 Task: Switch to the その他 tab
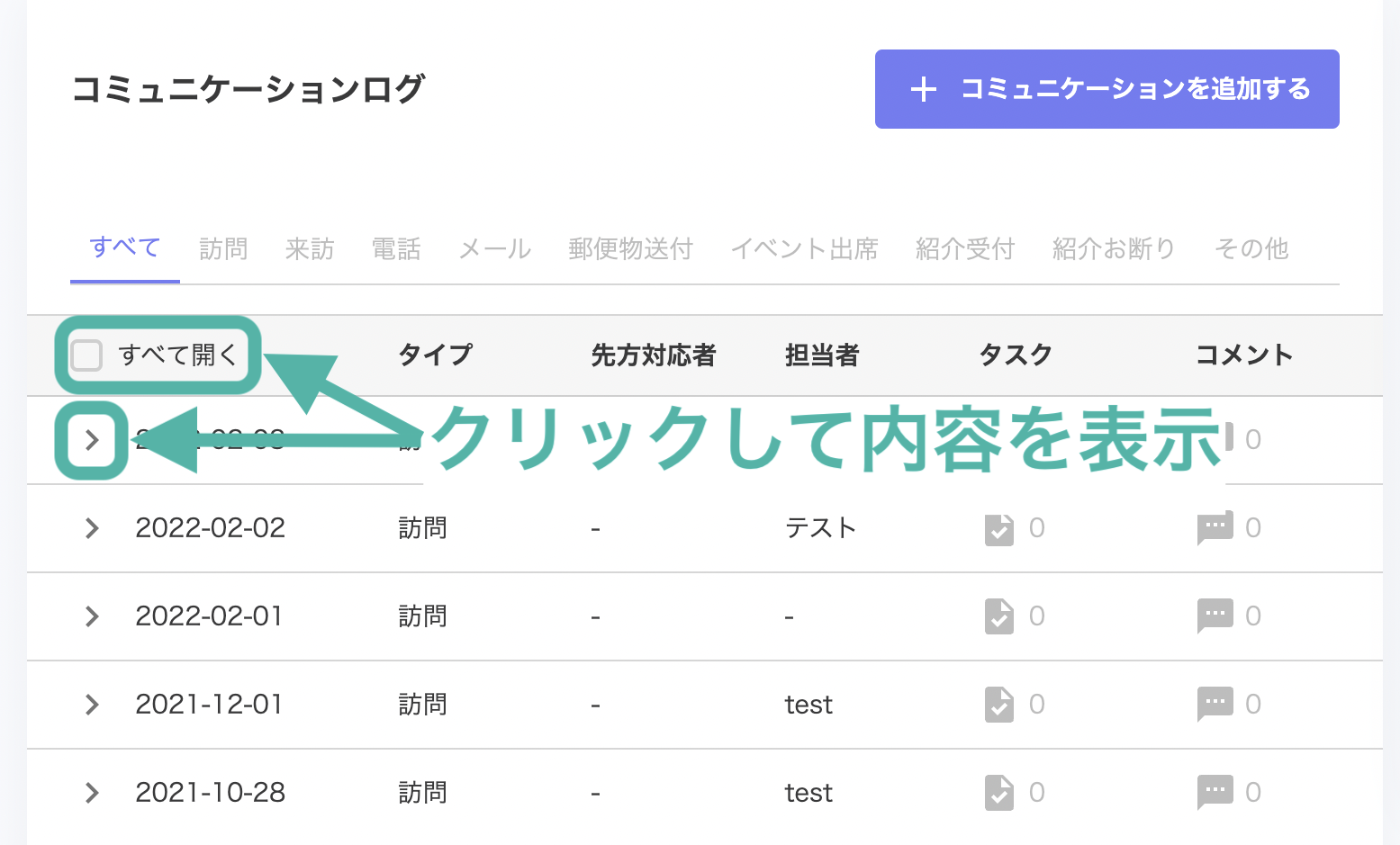1251,248
